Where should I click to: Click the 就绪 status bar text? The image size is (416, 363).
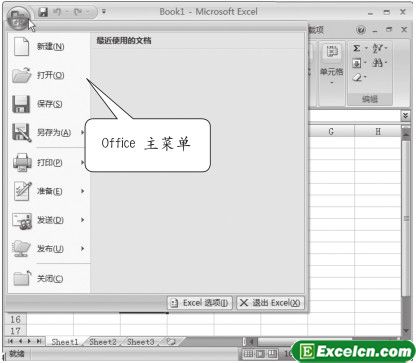[16, 354]
